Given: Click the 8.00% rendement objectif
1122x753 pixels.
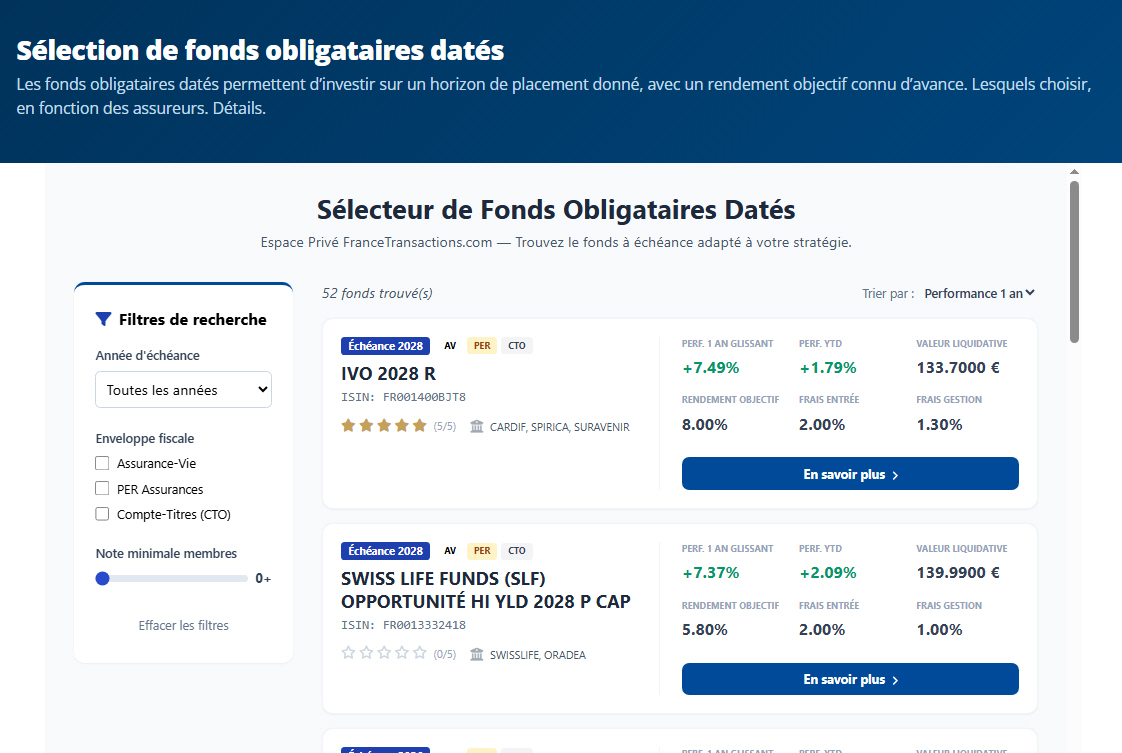Looking at the screenshot, I should point(705,424).
